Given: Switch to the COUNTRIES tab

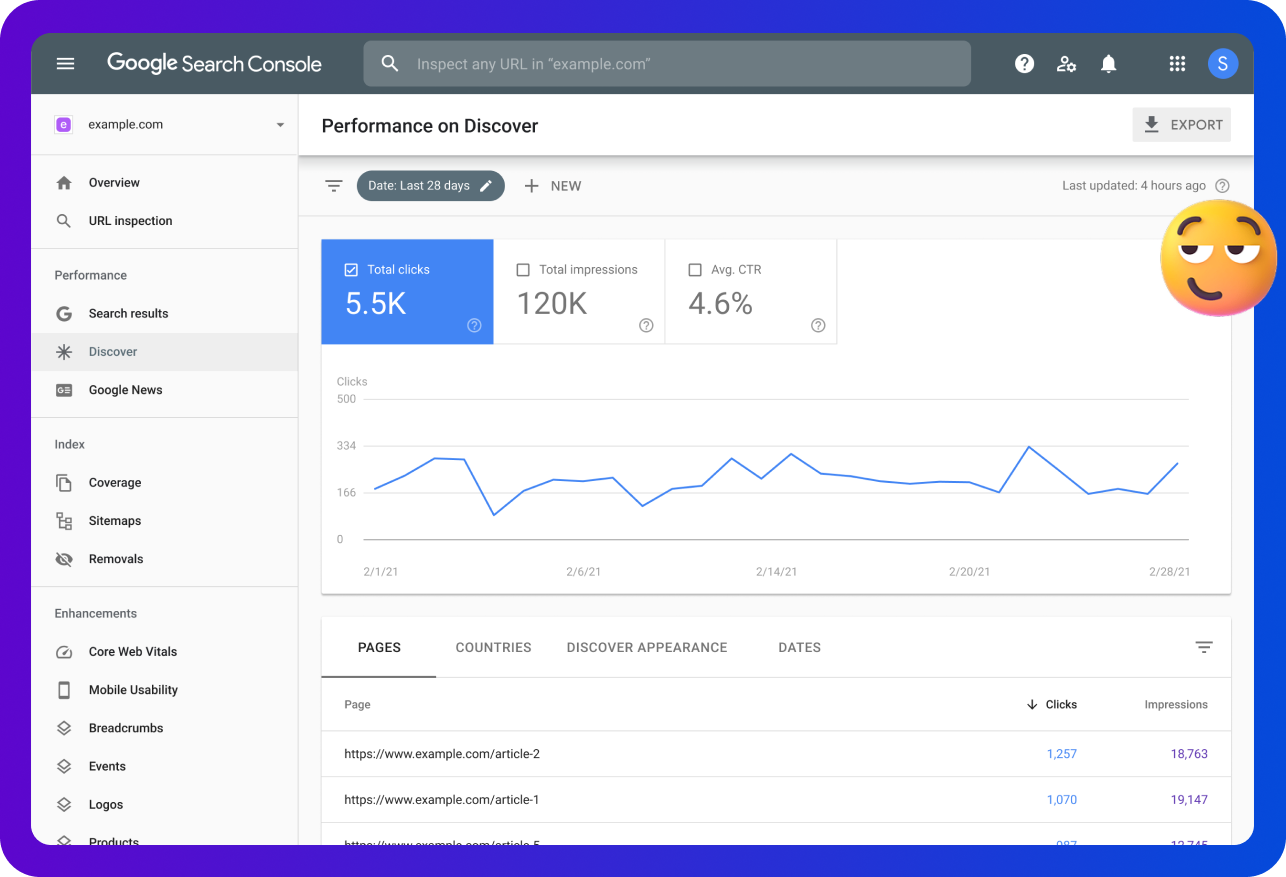Looking at the screenshot, I should pyautogui.click(x=494, y=648).
